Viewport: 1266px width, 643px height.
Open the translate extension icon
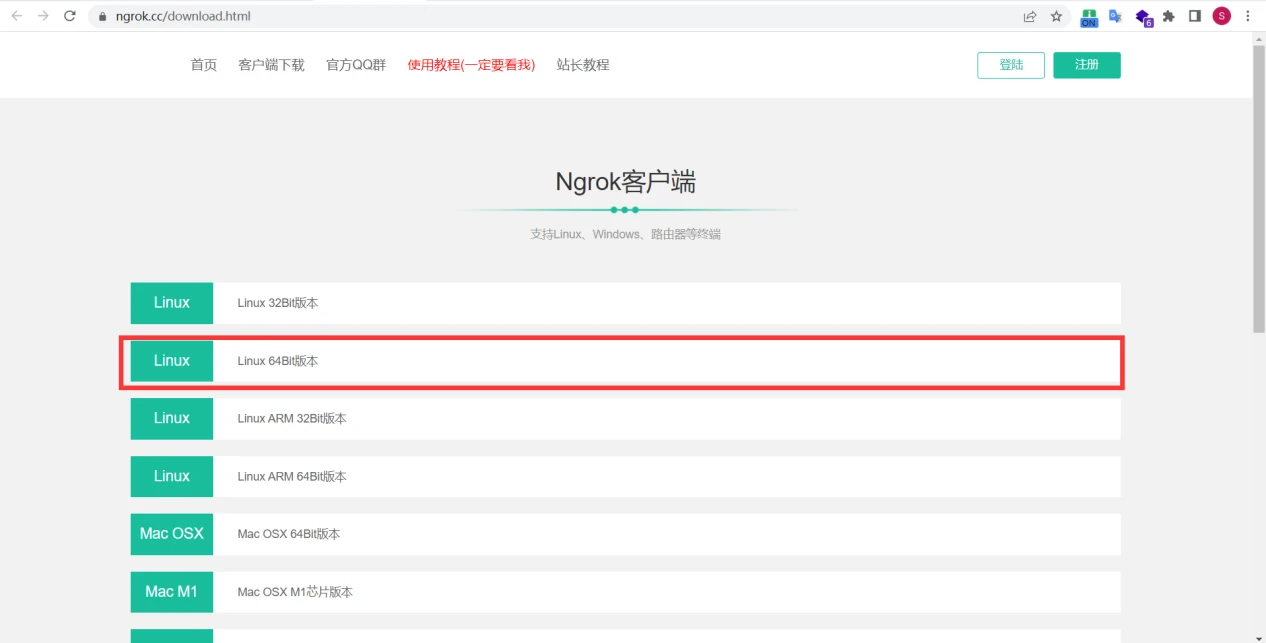[1115, 16]
